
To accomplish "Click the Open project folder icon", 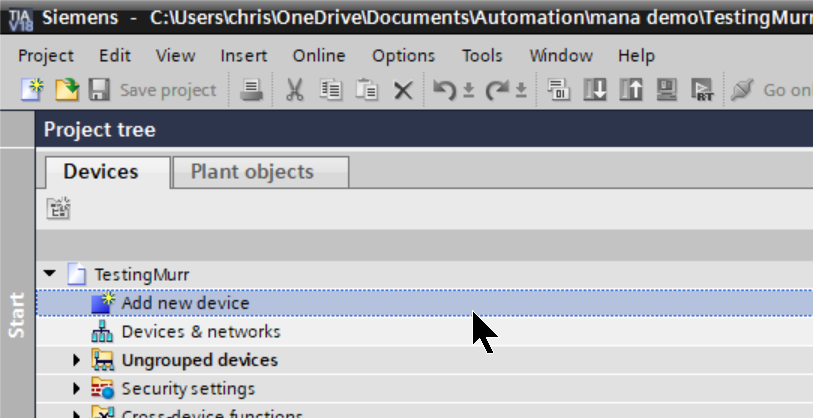I will [x=67, y=90].
